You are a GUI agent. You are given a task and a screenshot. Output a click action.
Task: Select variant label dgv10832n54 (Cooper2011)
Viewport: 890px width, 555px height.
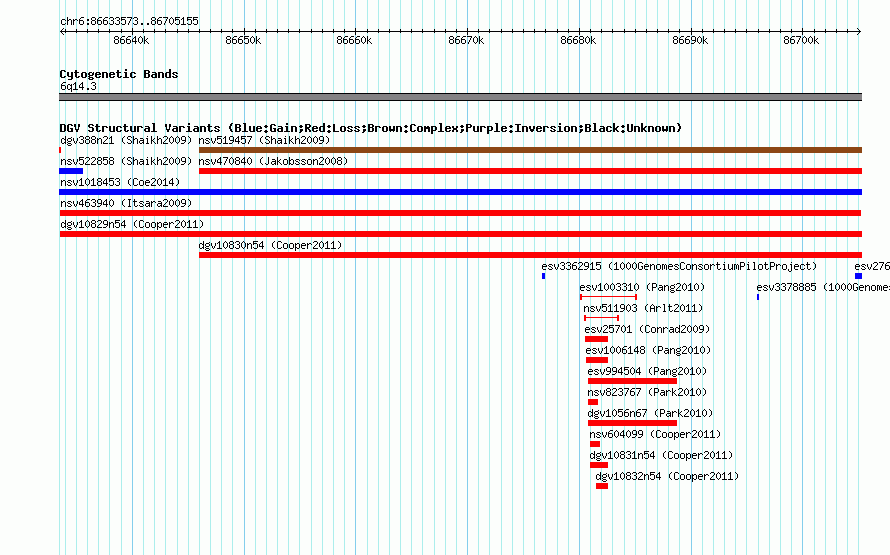[x=667, y=476]
